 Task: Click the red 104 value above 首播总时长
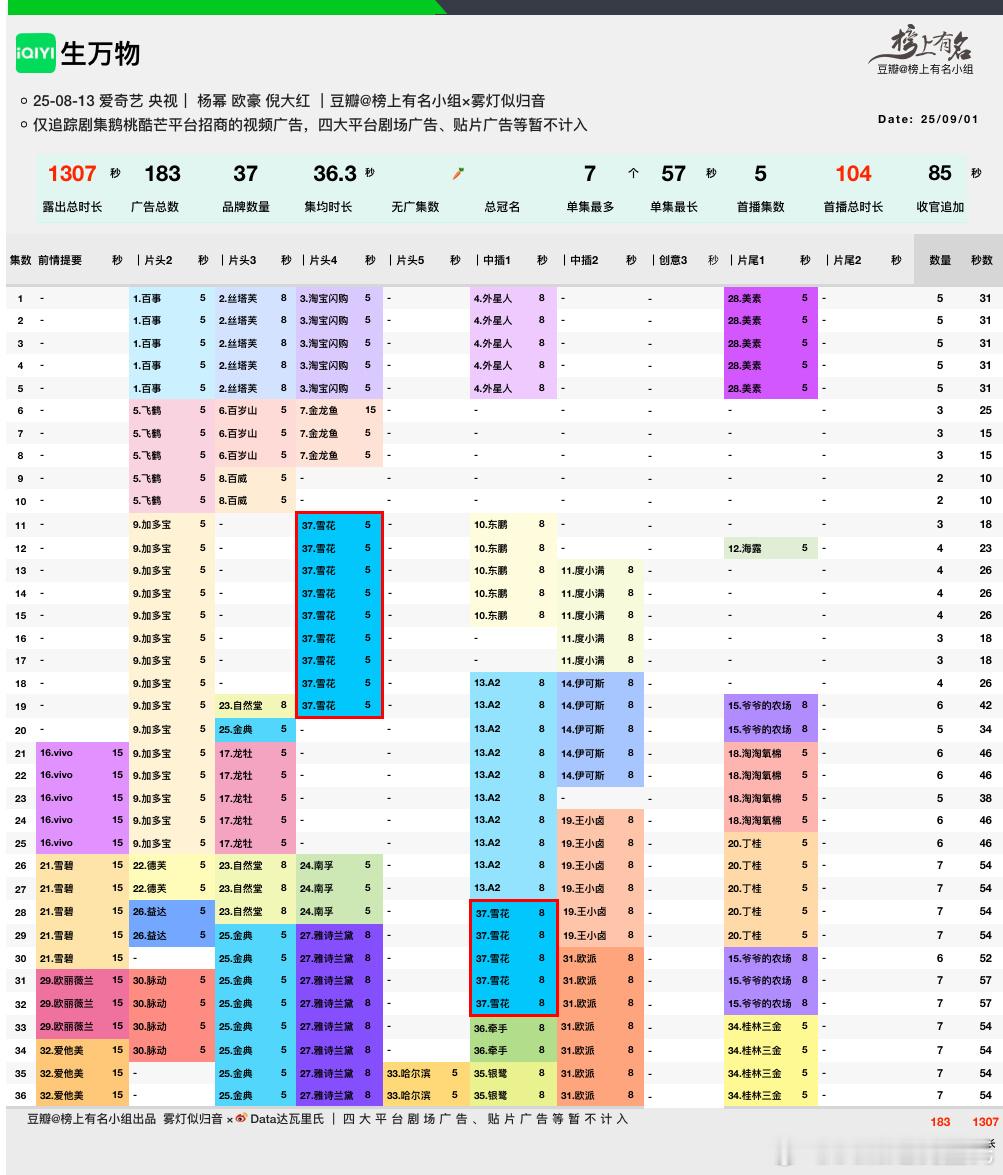(x=853, y=174)
